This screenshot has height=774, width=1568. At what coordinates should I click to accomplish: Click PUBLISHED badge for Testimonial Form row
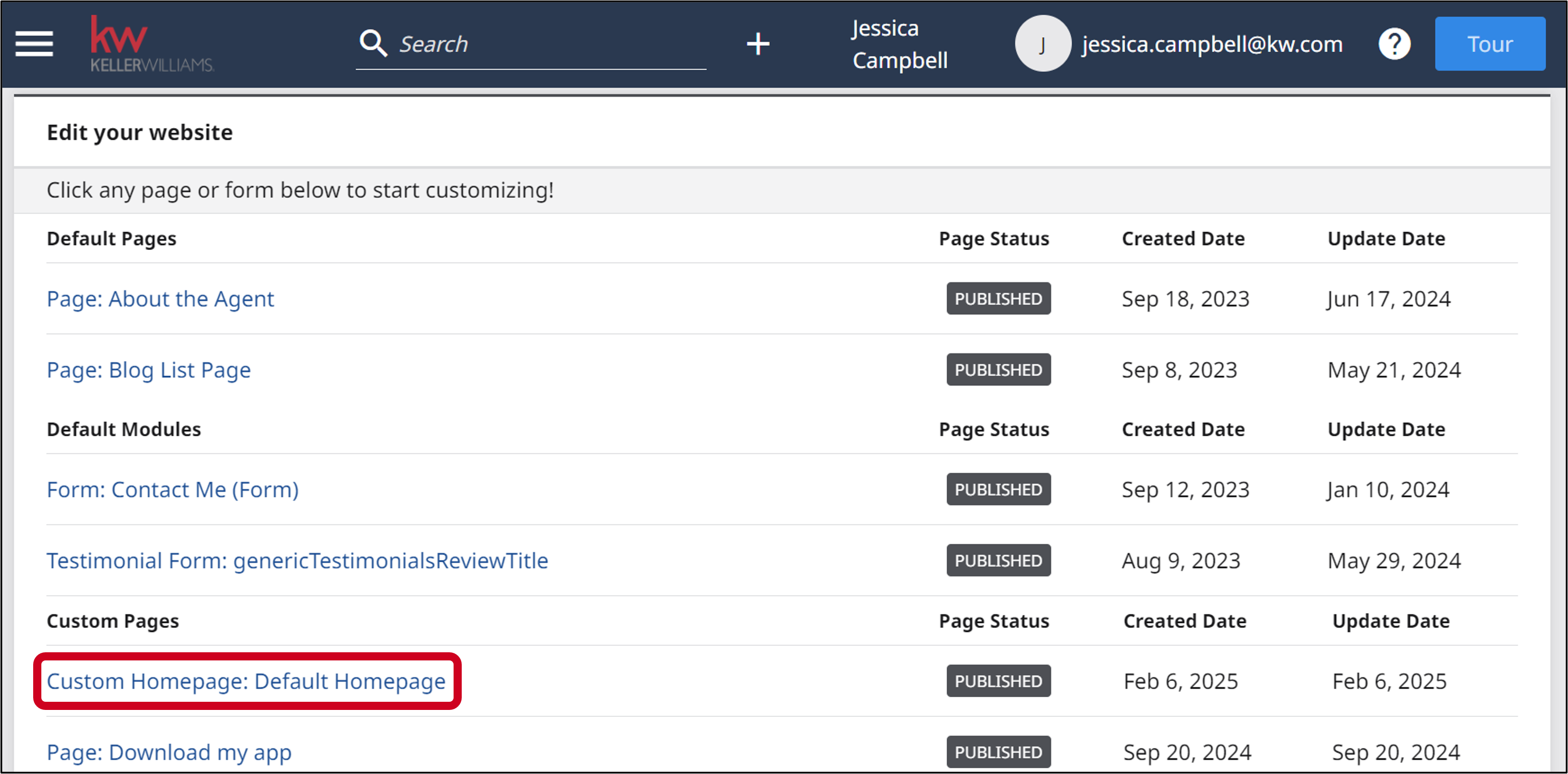click(998, 561)
